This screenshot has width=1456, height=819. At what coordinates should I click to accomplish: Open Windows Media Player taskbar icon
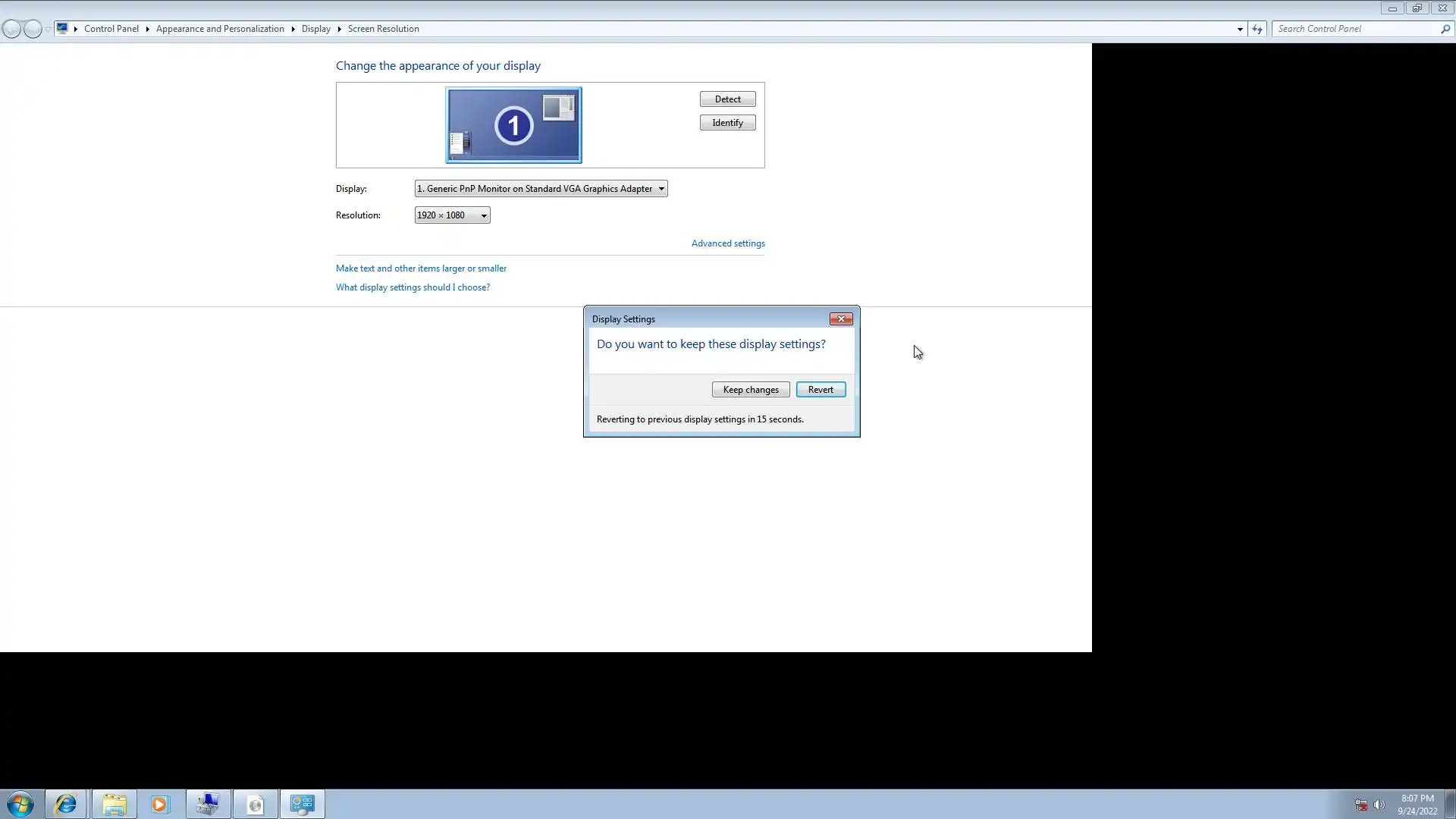tap(160, 804)
